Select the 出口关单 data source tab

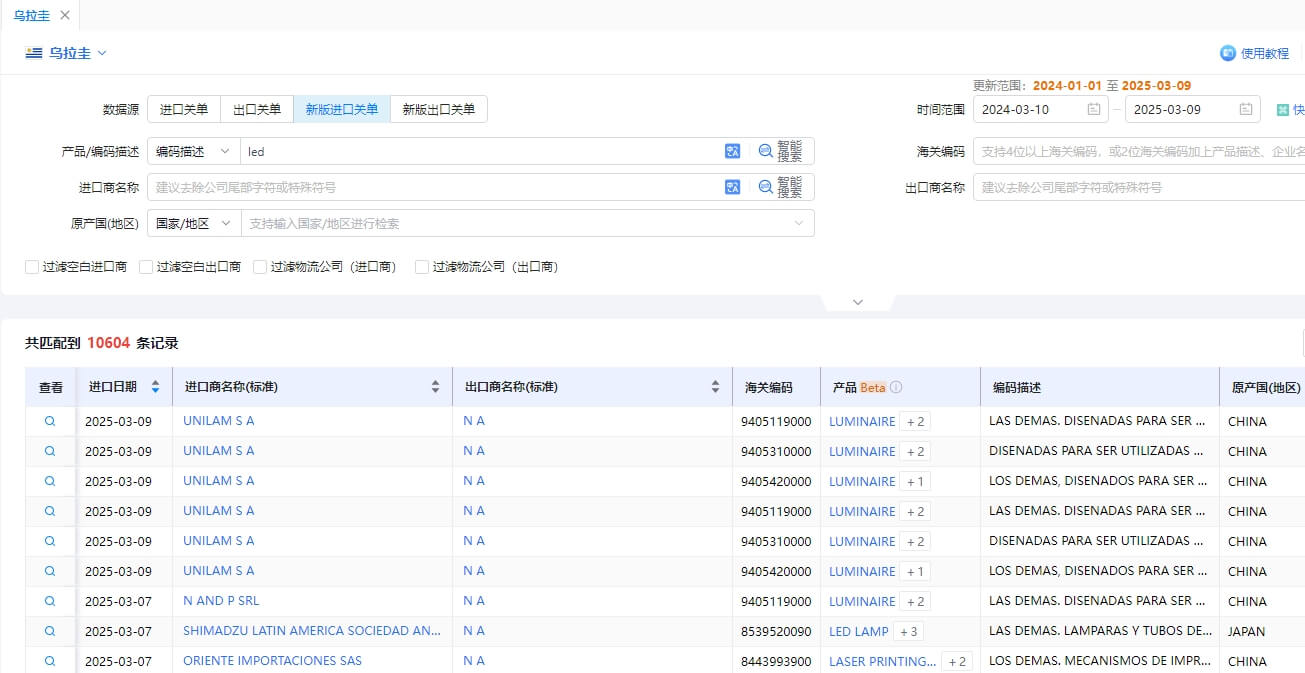click(257, 109)
